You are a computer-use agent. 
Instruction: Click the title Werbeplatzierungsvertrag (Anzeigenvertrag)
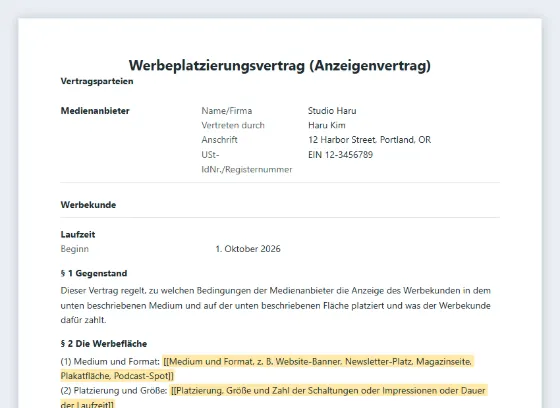(280, 65)
